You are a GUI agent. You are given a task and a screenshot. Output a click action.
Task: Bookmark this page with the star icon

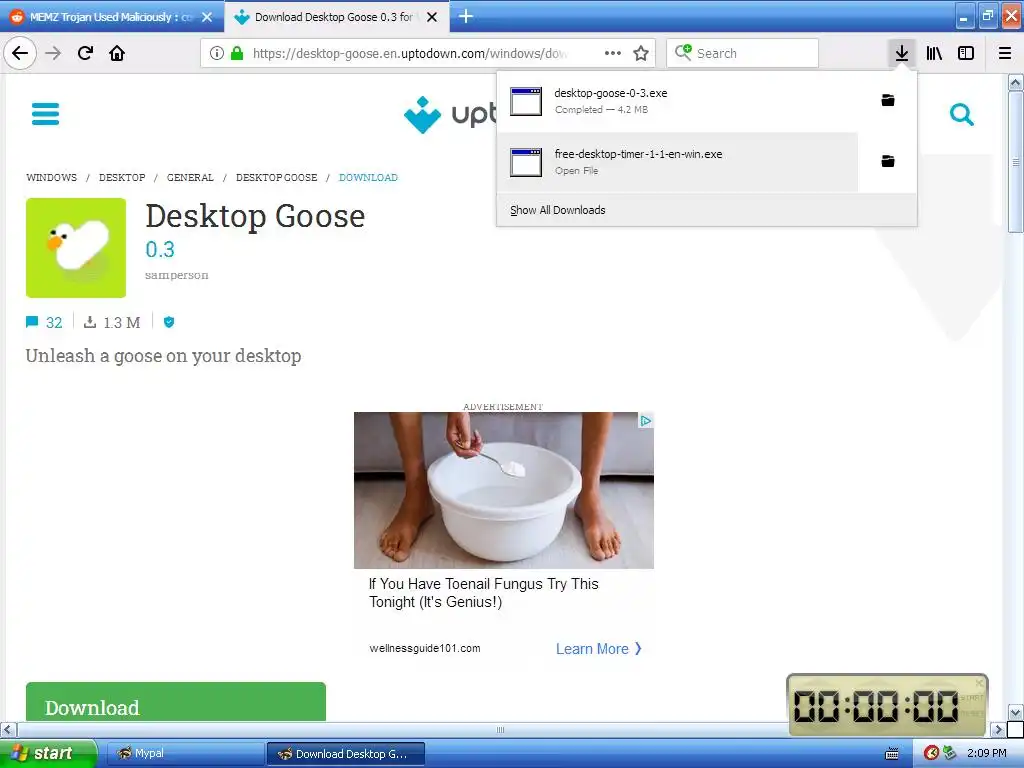[x=641, y=53]
